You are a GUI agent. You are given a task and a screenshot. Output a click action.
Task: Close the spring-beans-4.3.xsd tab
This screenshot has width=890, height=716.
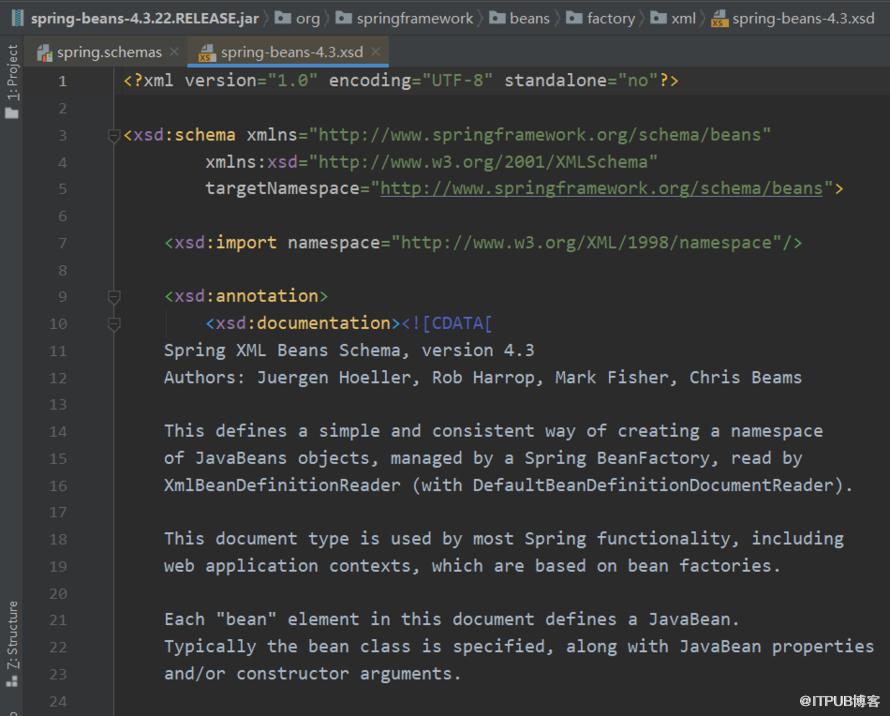(x=375, y=52)
